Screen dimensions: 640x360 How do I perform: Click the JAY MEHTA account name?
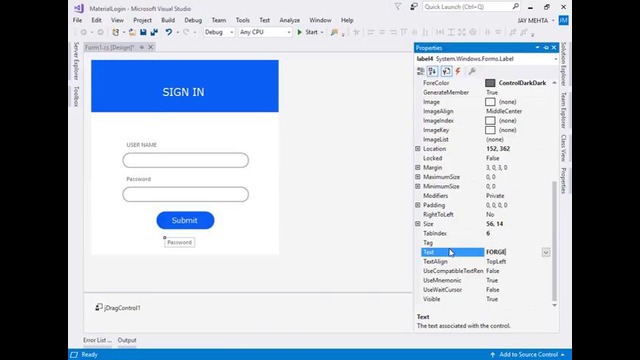tap(533, 20)
